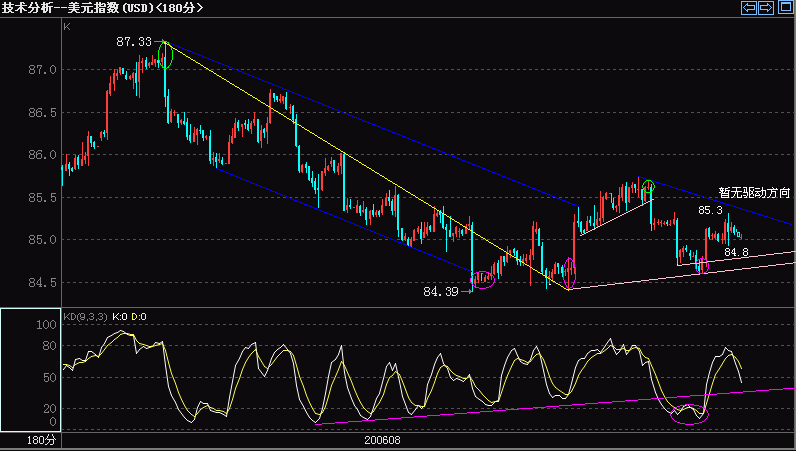Click the 85.3 resistance annotation
Image resolution: width=796 pixels, height=451 pixels.
pyautogui.click(x=710, y=210)
